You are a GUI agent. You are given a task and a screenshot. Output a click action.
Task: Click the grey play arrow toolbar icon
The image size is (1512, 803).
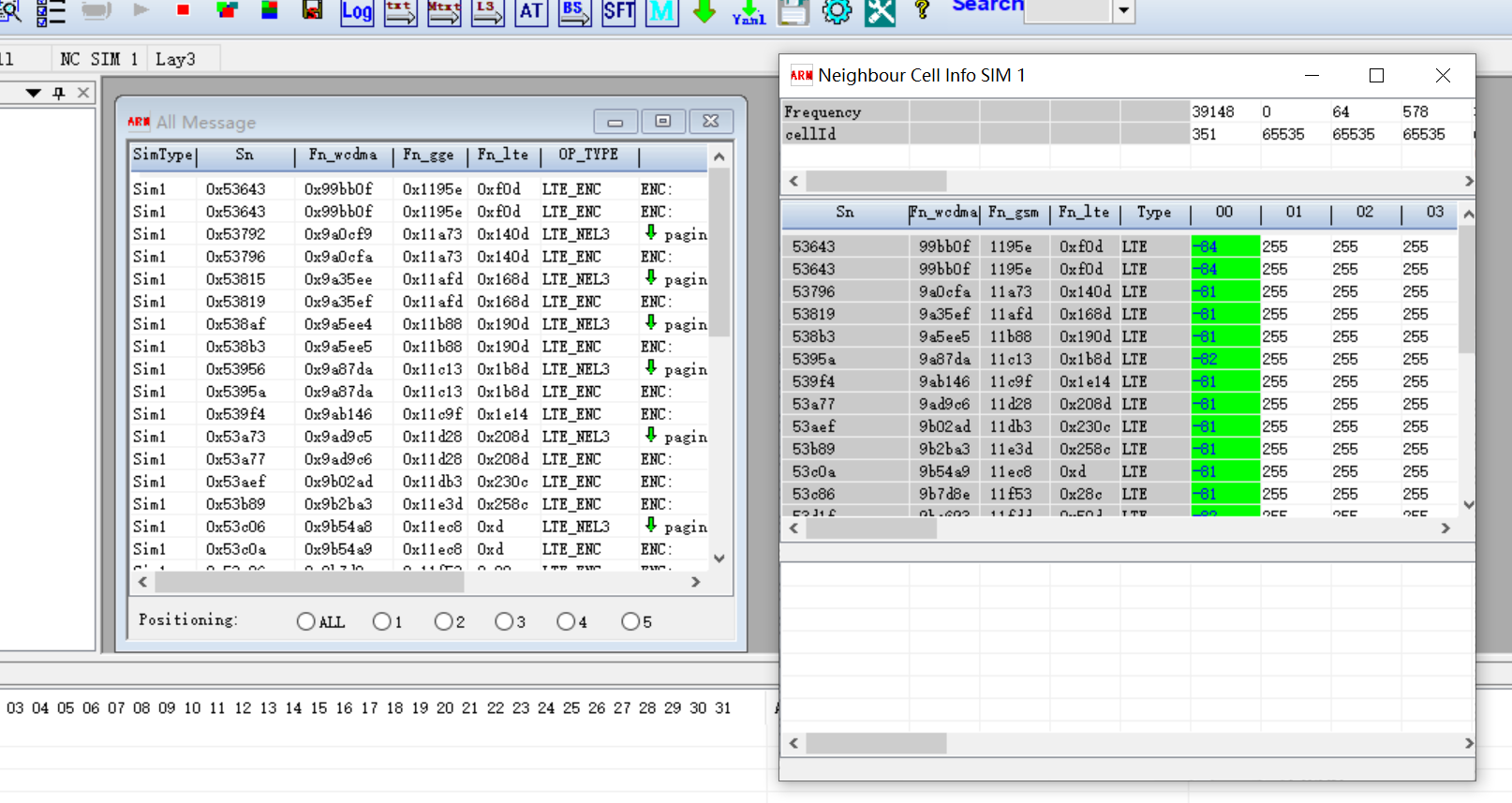141,10
